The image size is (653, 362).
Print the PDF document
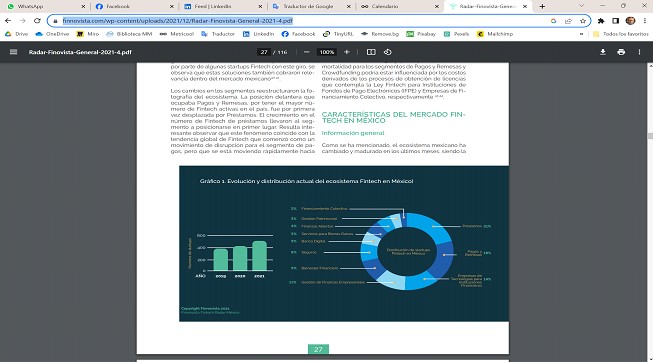point(621,52)
